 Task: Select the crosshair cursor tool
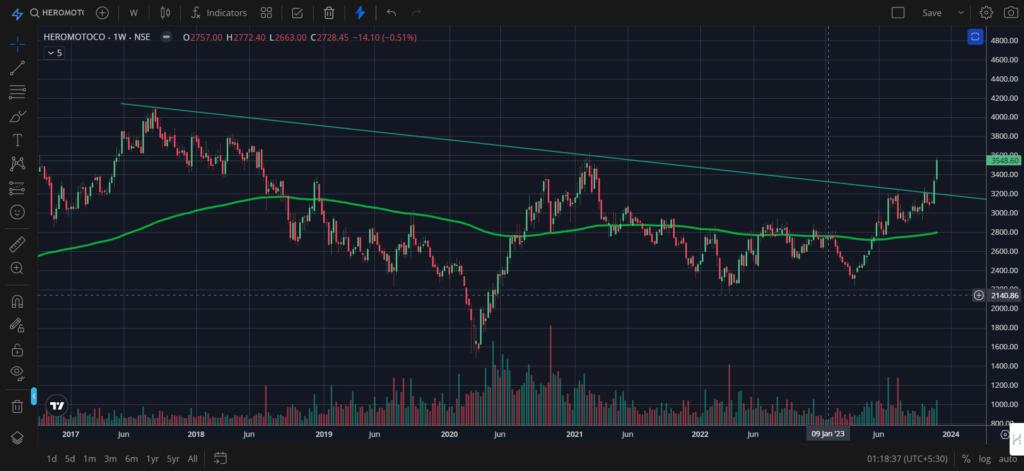[18, 44]
